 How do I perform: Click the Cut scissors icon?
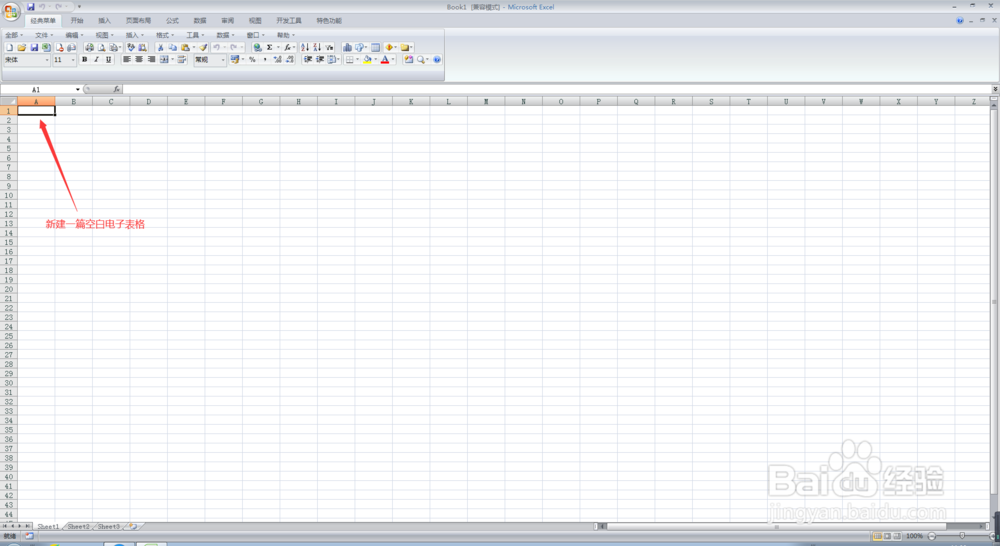tap(161, 47)
